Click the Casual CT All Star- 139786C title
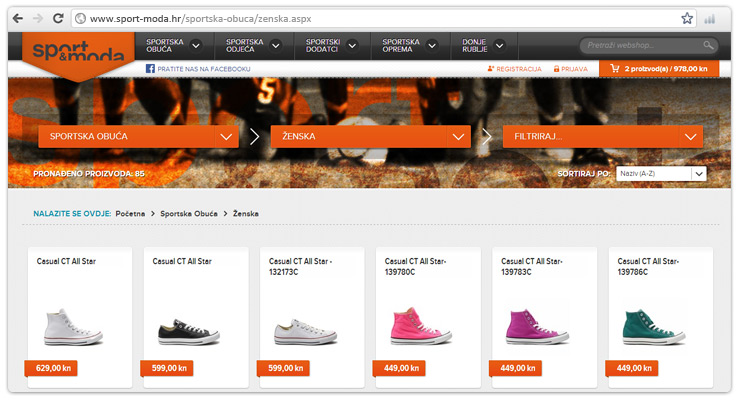This screenshot has height=400, width=740. pyautogui.click(x=648, y=267)
